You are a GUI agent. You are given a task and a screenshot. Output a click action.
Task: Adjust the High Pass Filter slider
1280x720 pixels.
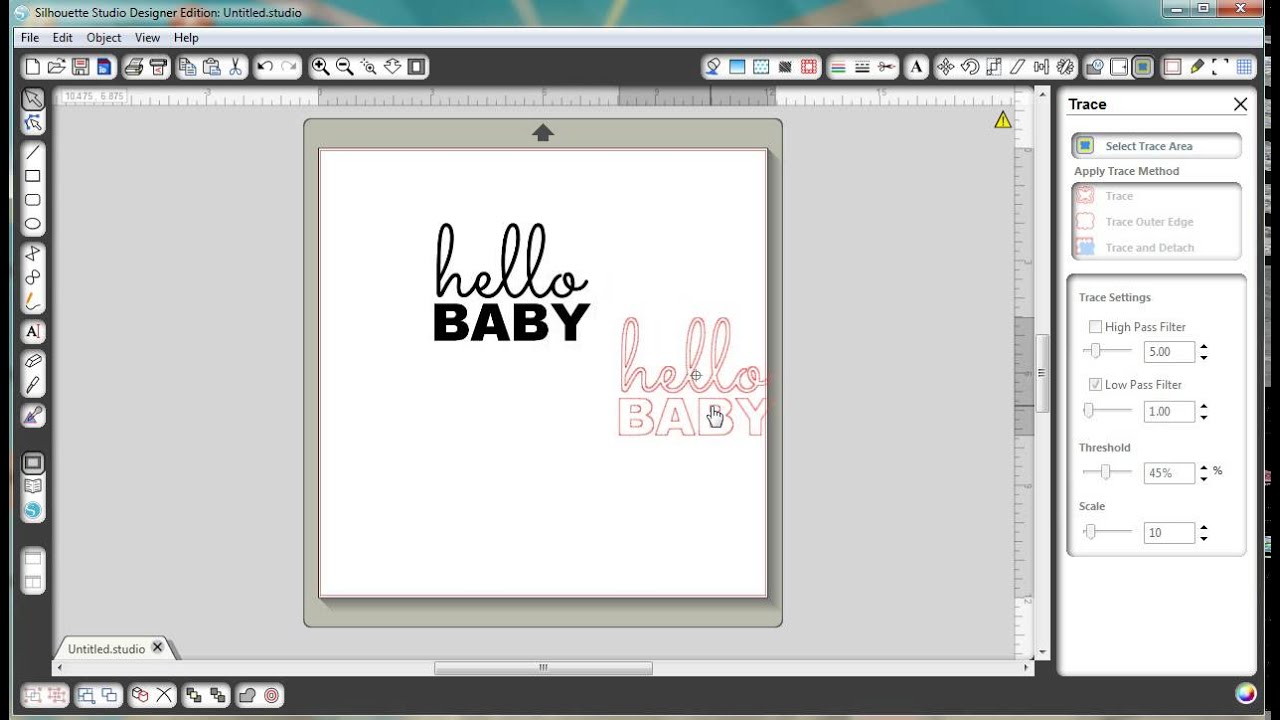tap(1096, 351)
